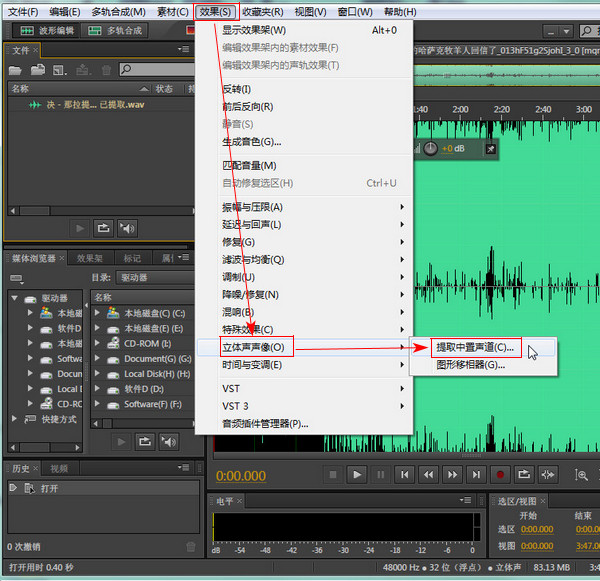Image resolution: width=600 pixels, height=581 pixels.
Task: Click the Record button
Action: click(500, 475)
